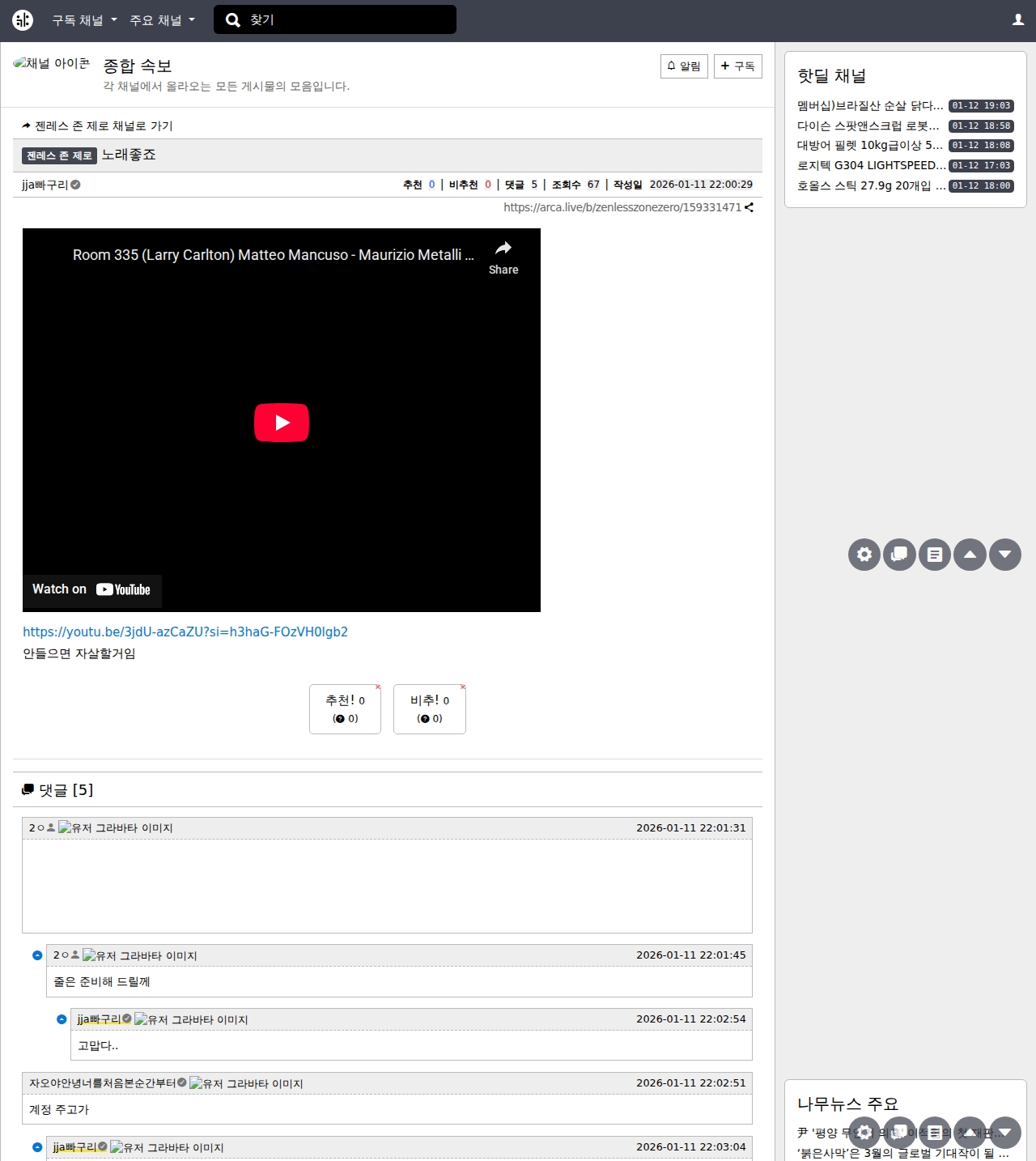Collapse the reply thread from 좋은 준비해 드릴께
The width and height of the screenshot is (1036, 1161).
coord(37,955)
